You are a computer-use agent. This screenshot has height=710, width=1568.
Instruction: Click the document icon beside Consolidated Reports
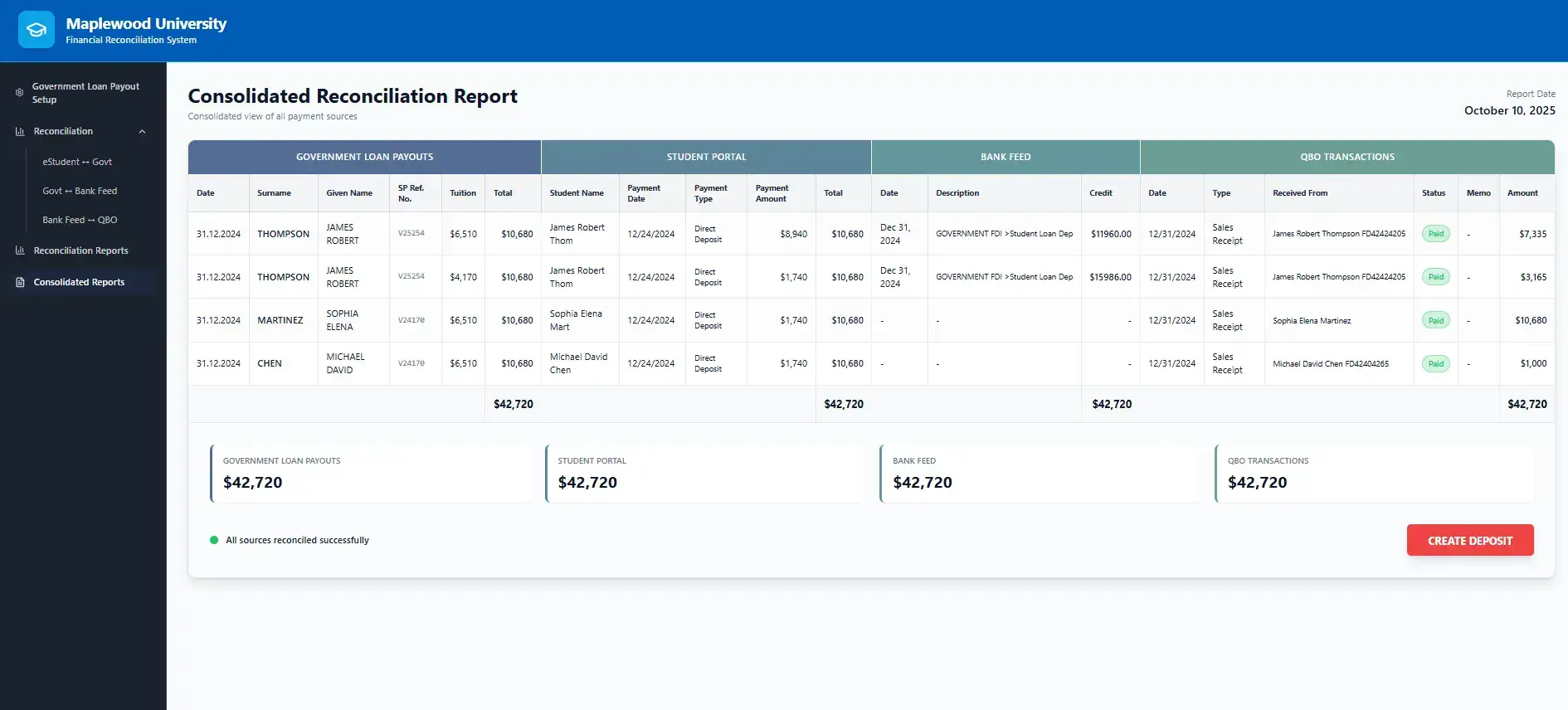point(20,282)
